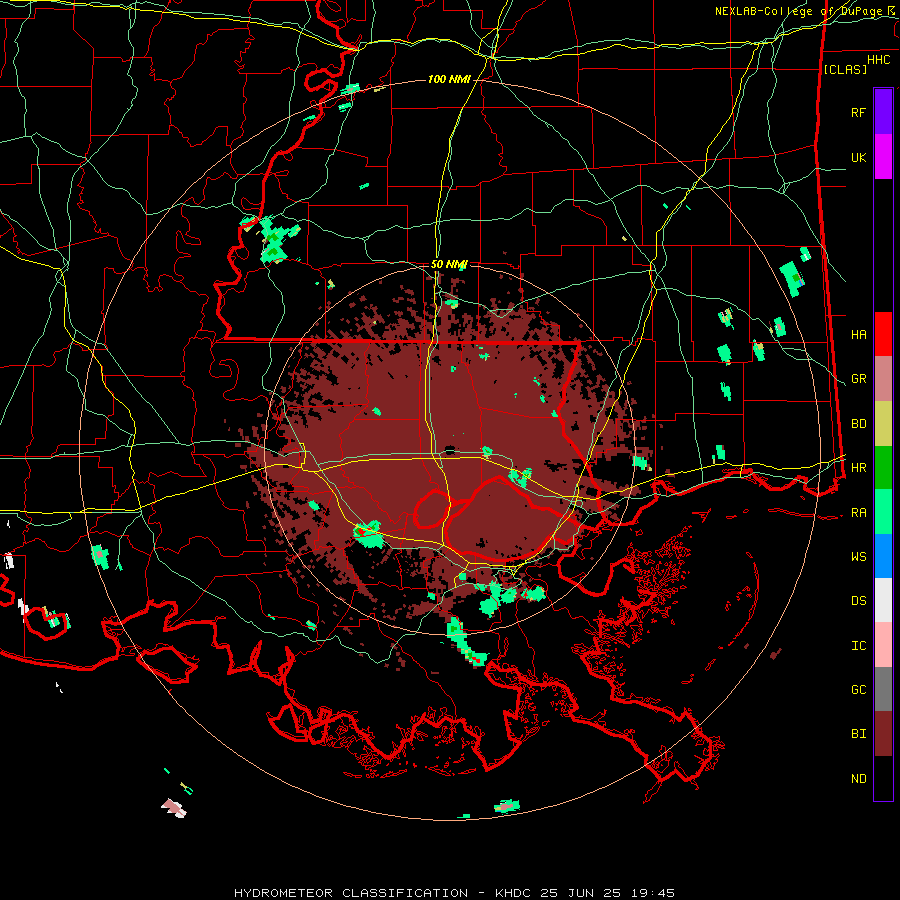Click the HA legend label
This screenshot has width=900, height=900.
point(859,335)
